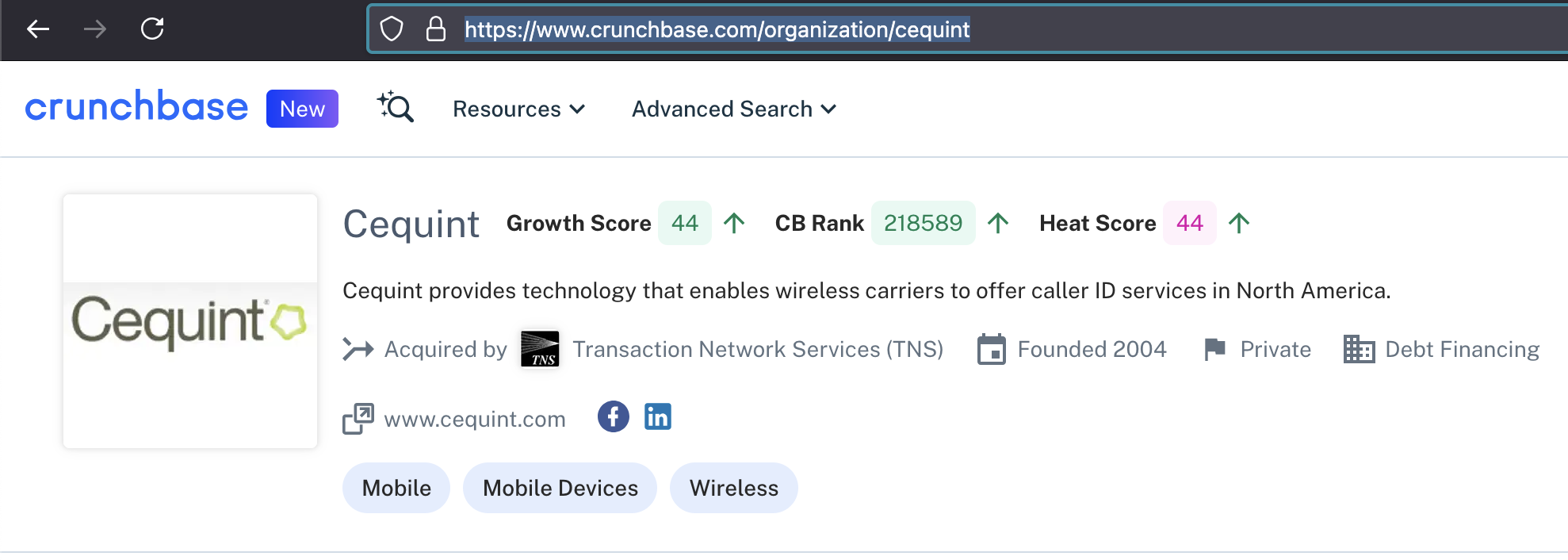
Task: Click the browser back arrow
Action: 38,29
